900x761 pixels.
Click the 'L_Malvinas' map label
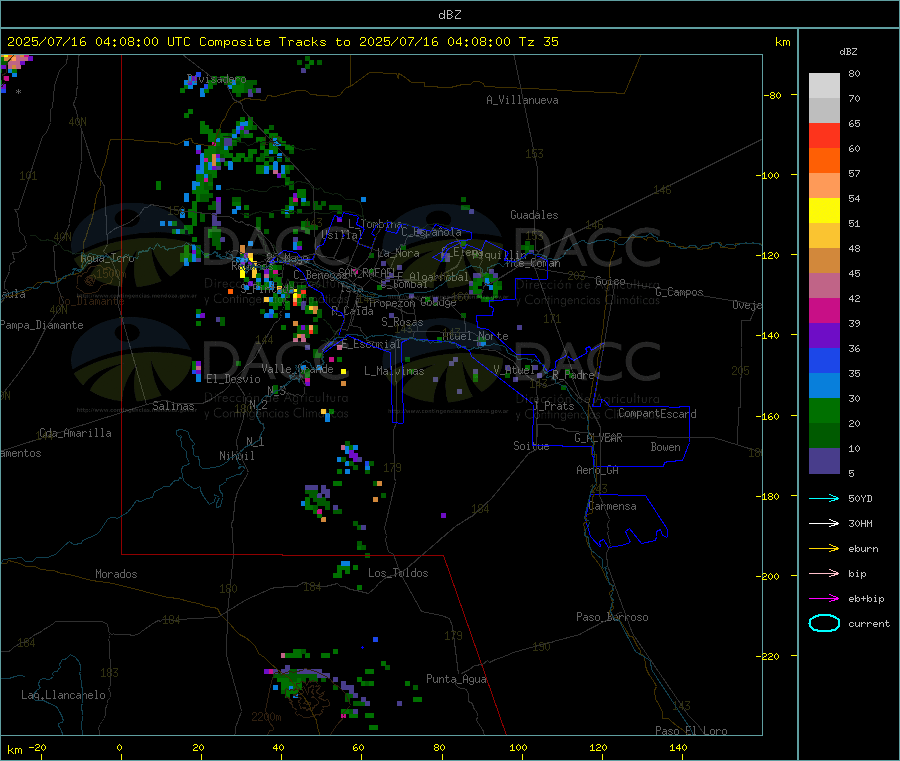tap(394, 371)
